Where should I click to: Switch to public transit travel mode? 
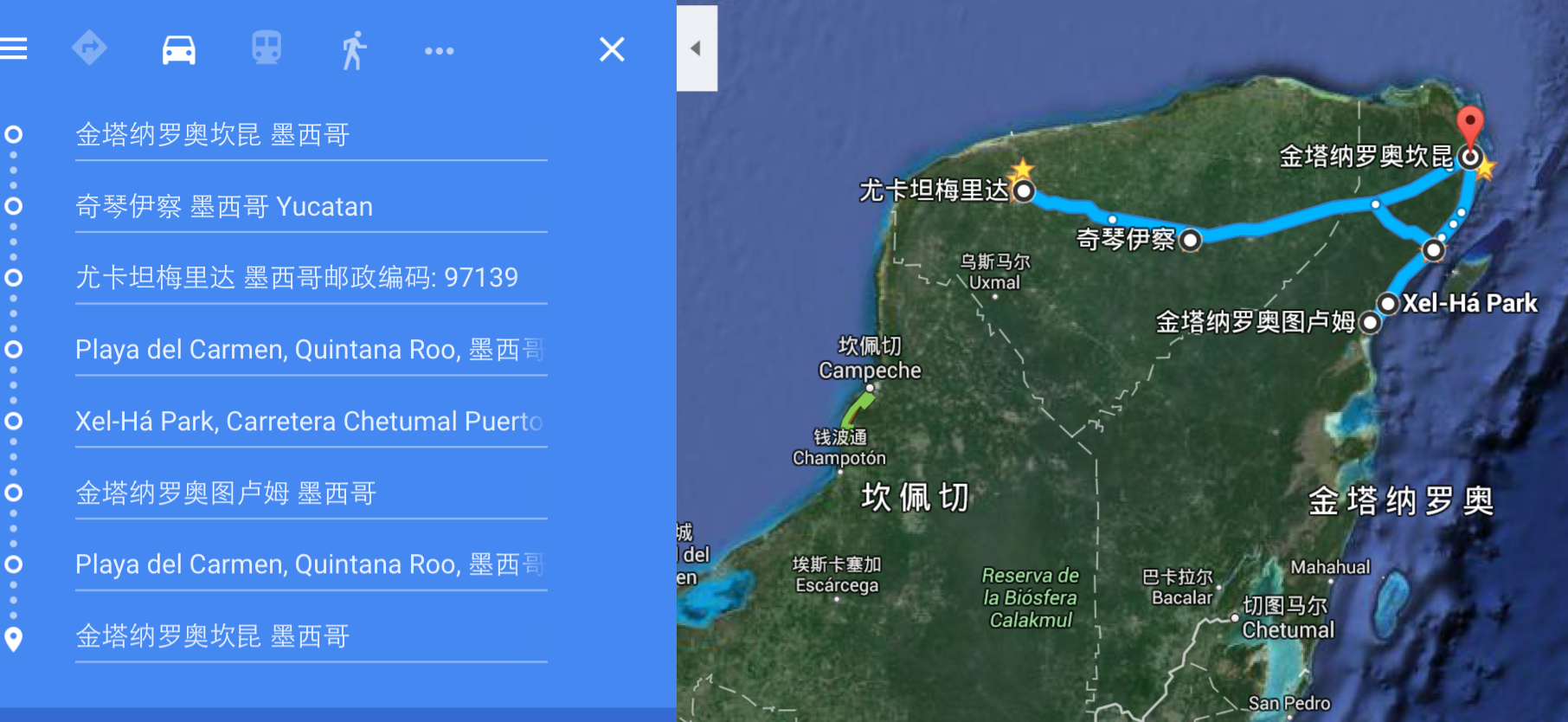point(267,48)
